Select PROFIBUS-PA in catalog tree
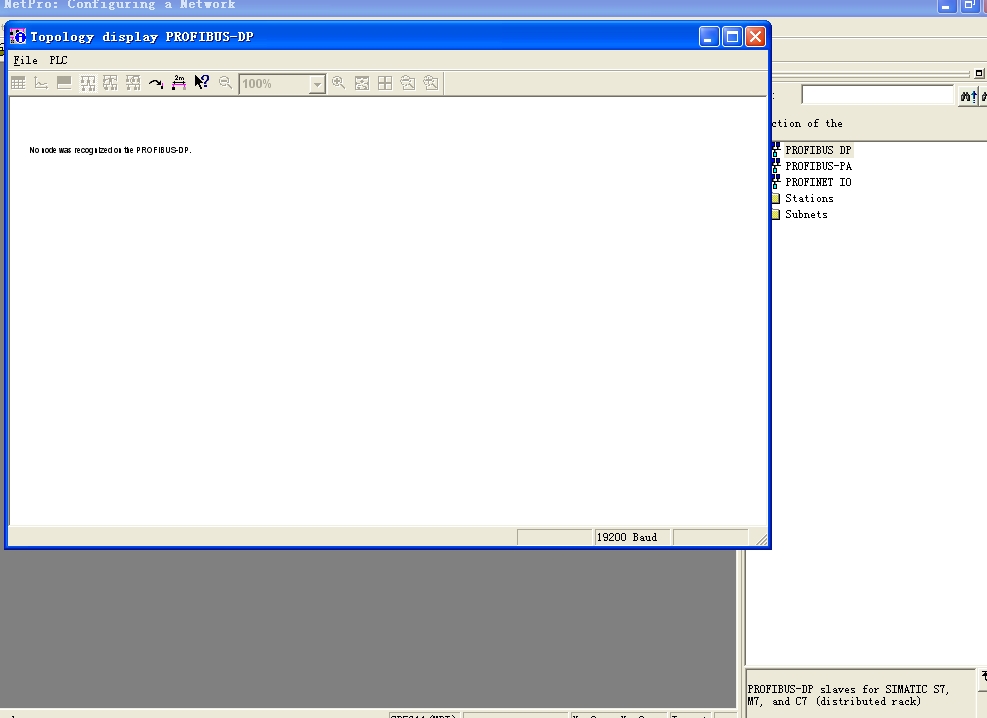The height and width of the screenshot is (718, 987). pyautogui.click(x=818, y=166)
